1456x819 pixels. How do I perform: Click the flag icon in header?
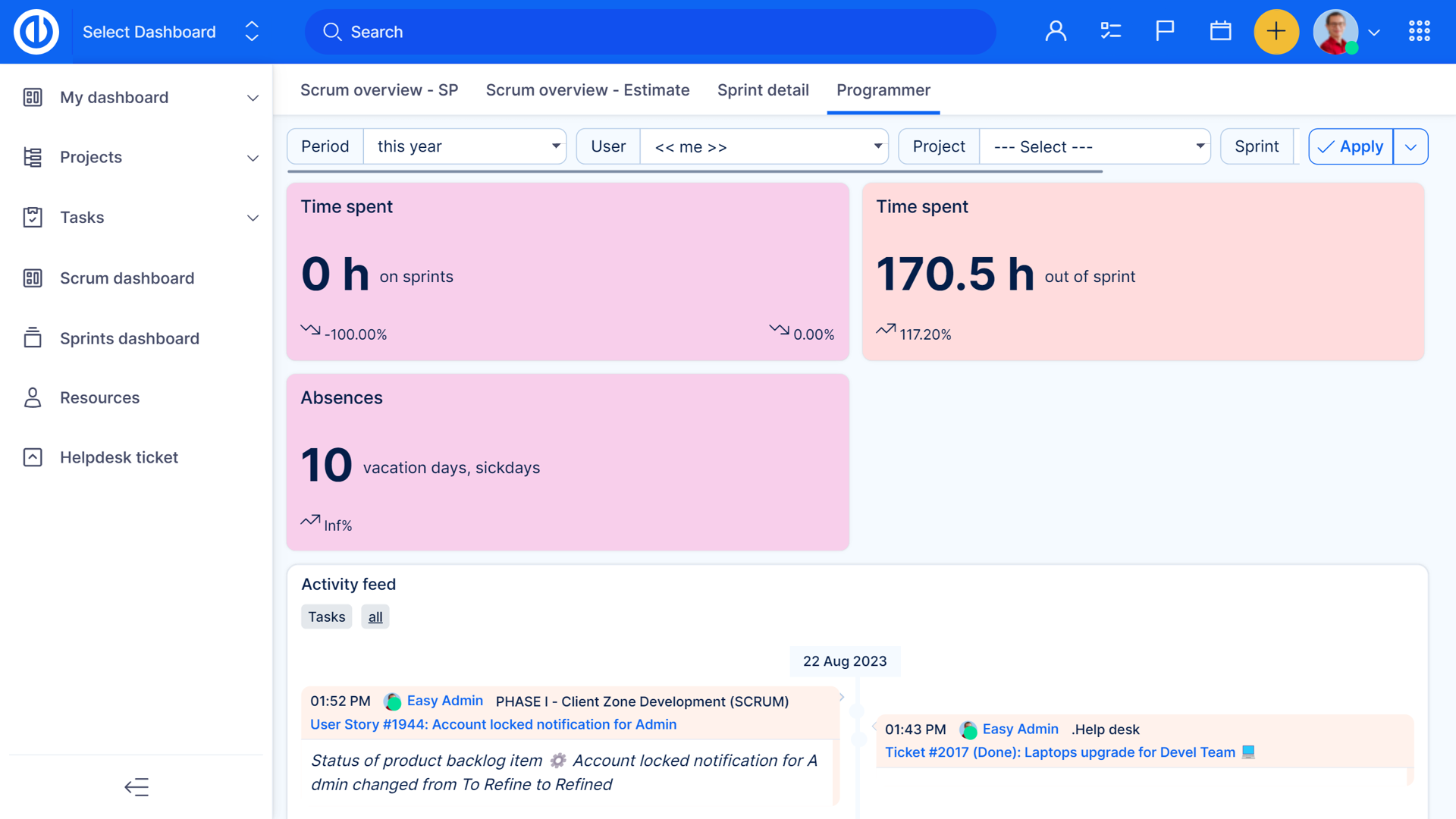tap(1165, 32)
